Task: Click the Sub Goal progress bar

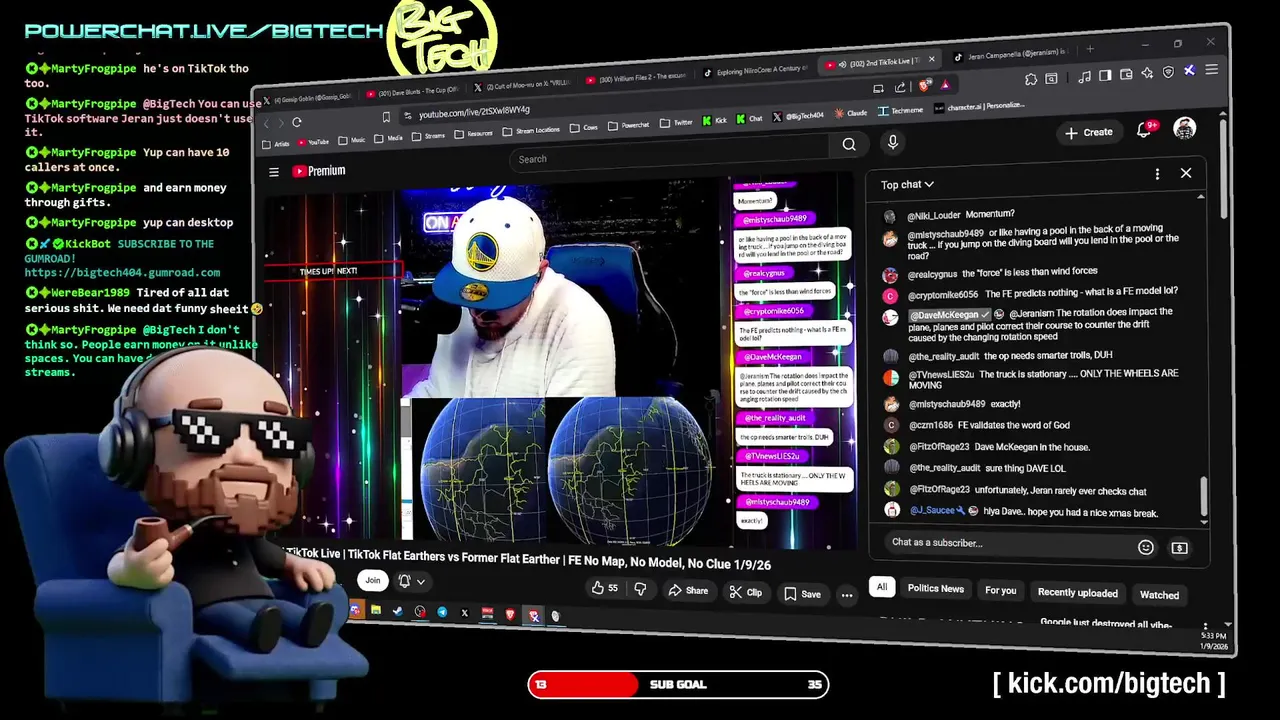Action: (678, 684)
